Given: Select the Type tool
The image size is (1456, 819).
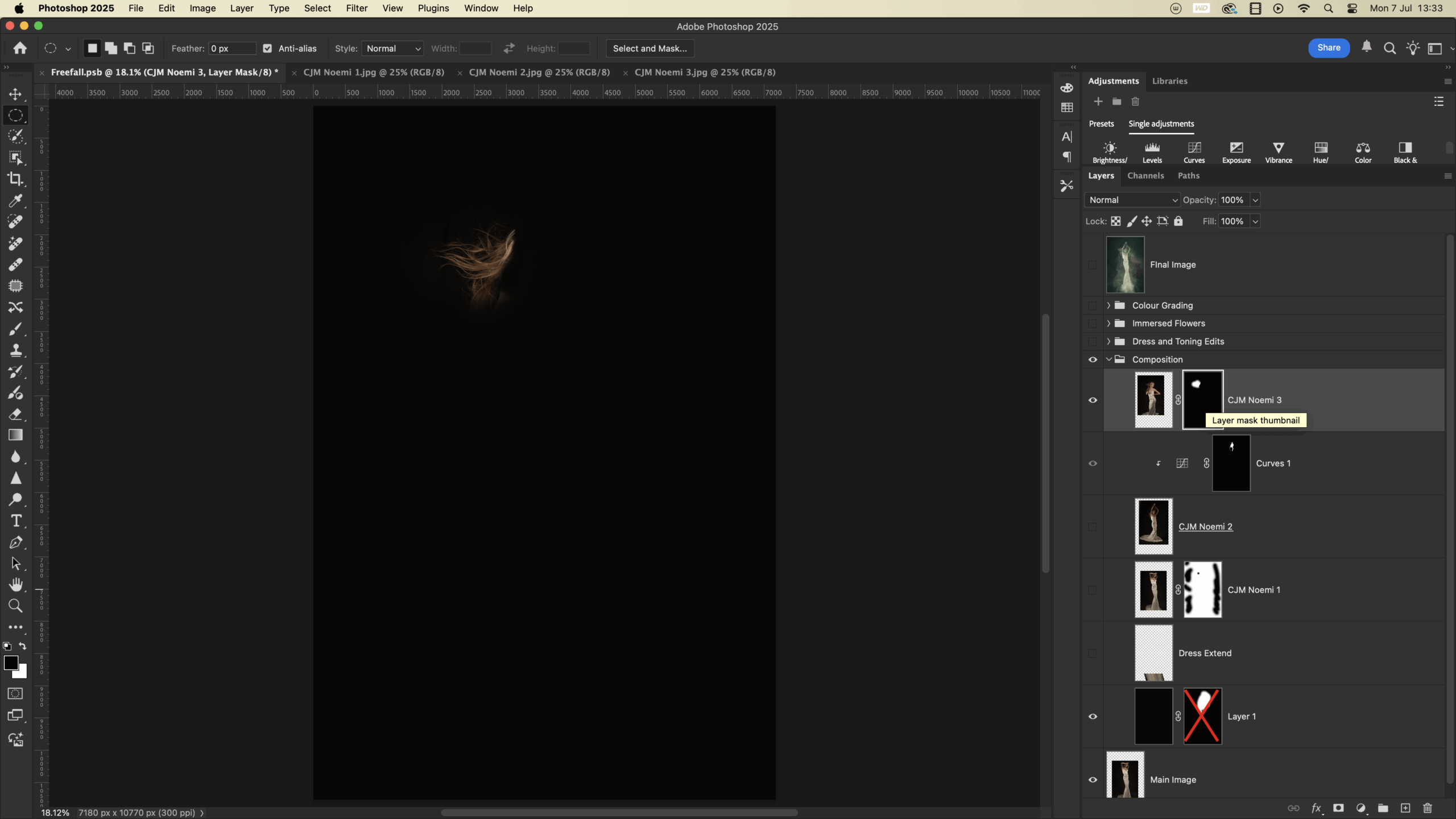Looking at the screenshot, I should (15, 521).
